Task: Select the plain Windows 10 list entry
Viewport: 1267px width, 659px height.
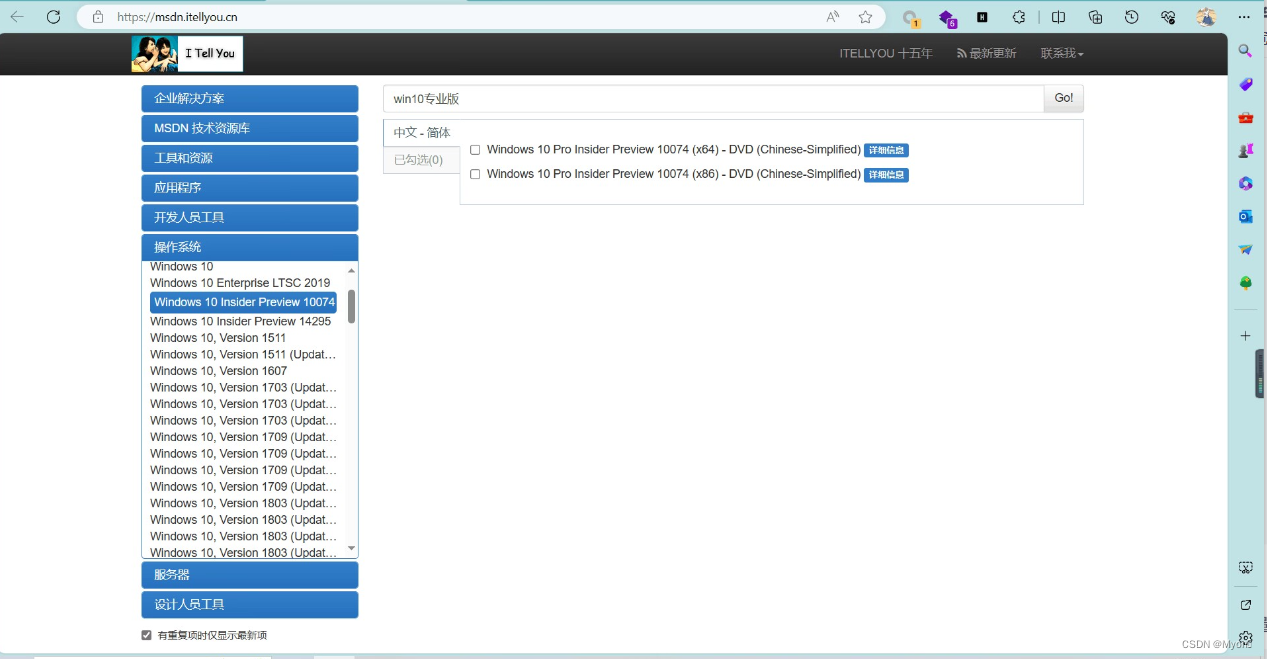Action: click(x=181, y=267)
